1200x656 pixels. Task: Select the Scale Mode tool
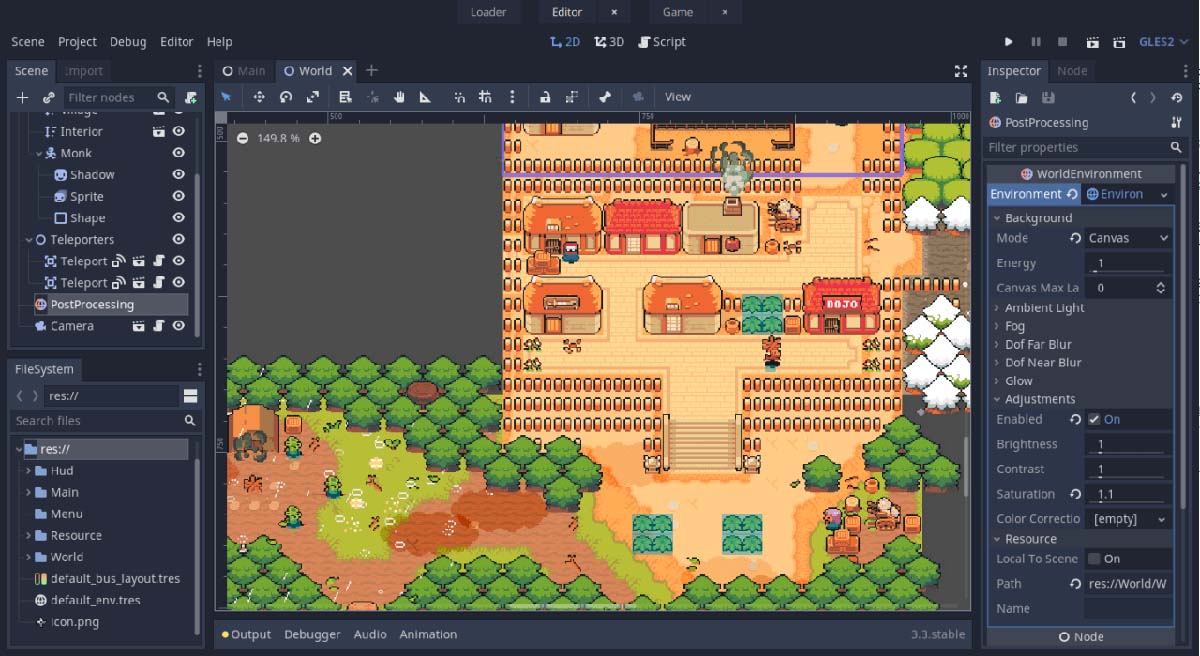point(313,97)
